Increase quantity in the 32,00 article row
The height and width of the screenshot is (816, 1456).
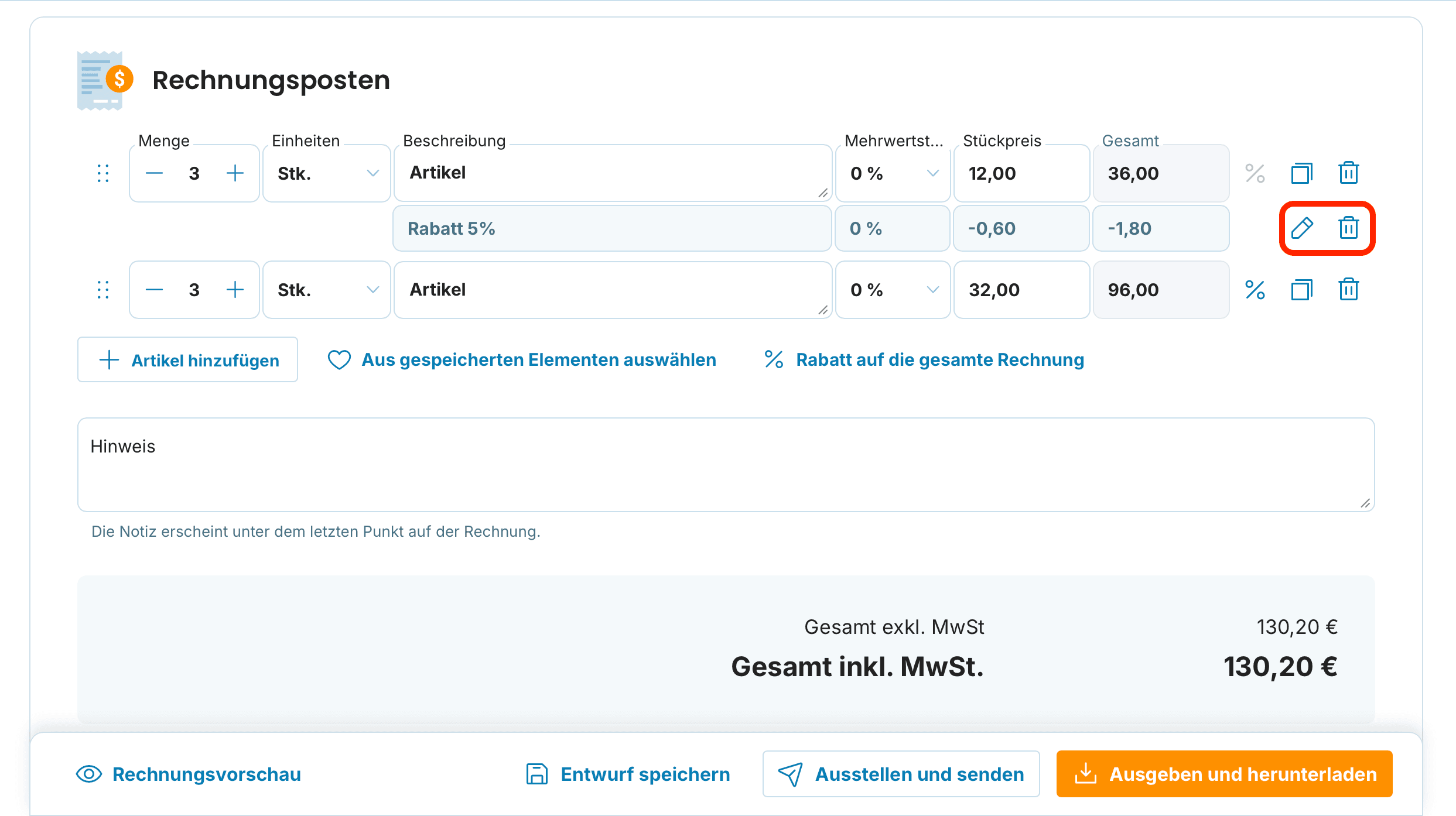coord(235,290)
